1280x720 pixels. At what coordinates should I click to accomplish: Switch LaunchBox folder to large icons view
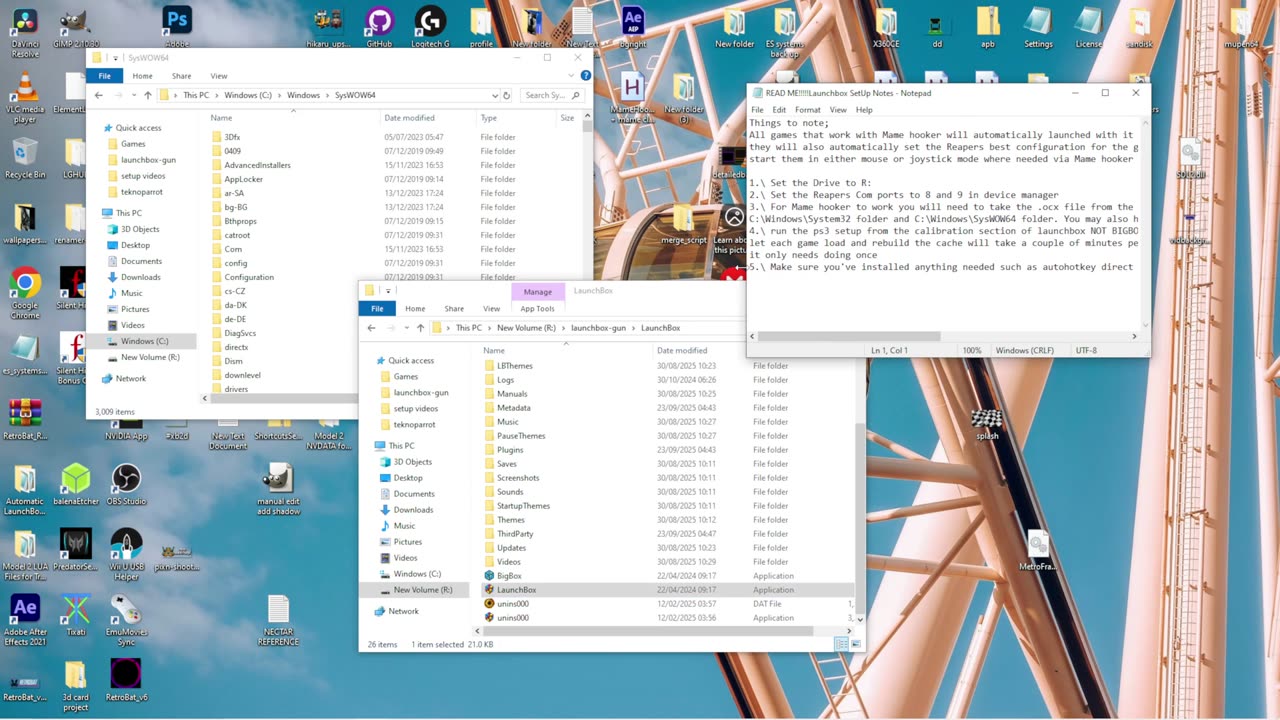854,644
